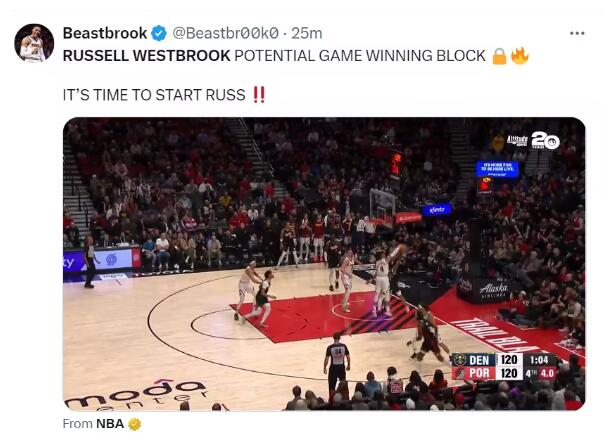
Task: Click the 25m post timestamp
Action: (306, 33)
